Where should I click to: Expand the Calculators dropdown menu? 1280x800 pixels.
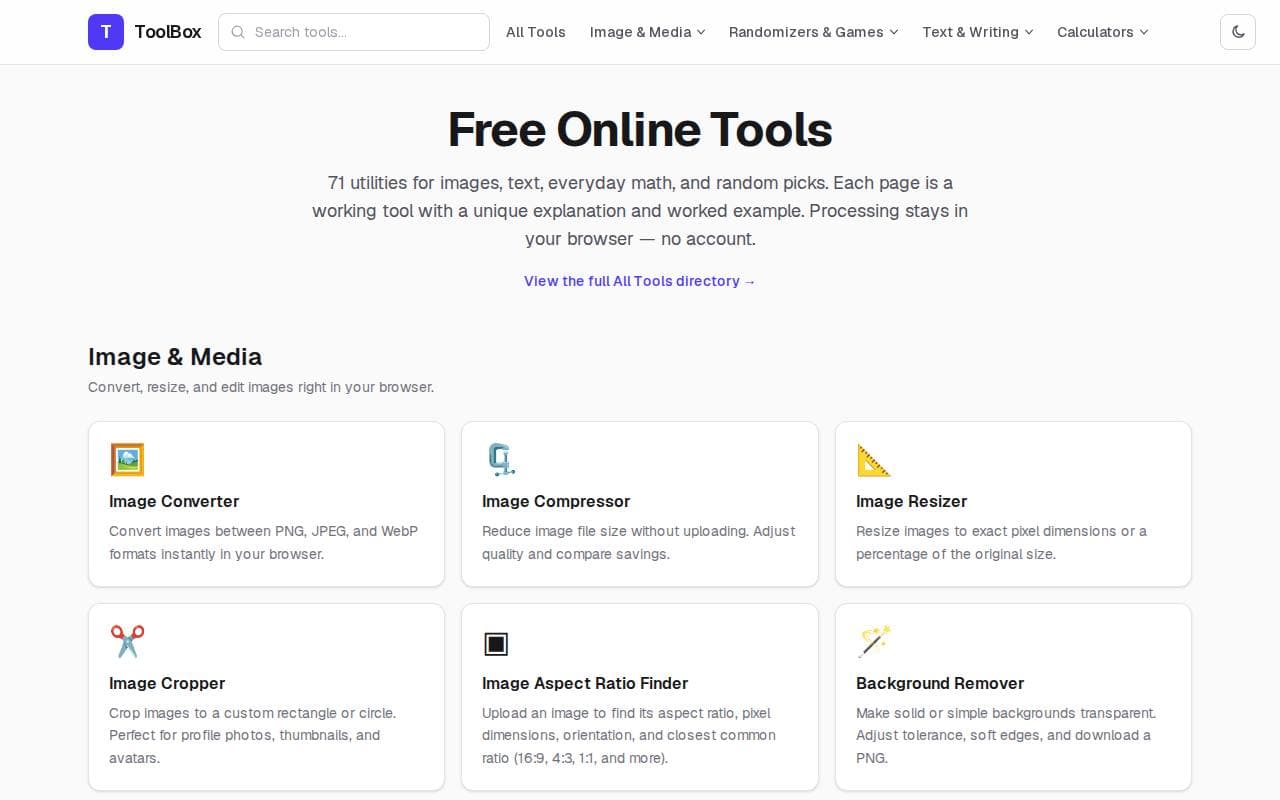[1102, 32]
